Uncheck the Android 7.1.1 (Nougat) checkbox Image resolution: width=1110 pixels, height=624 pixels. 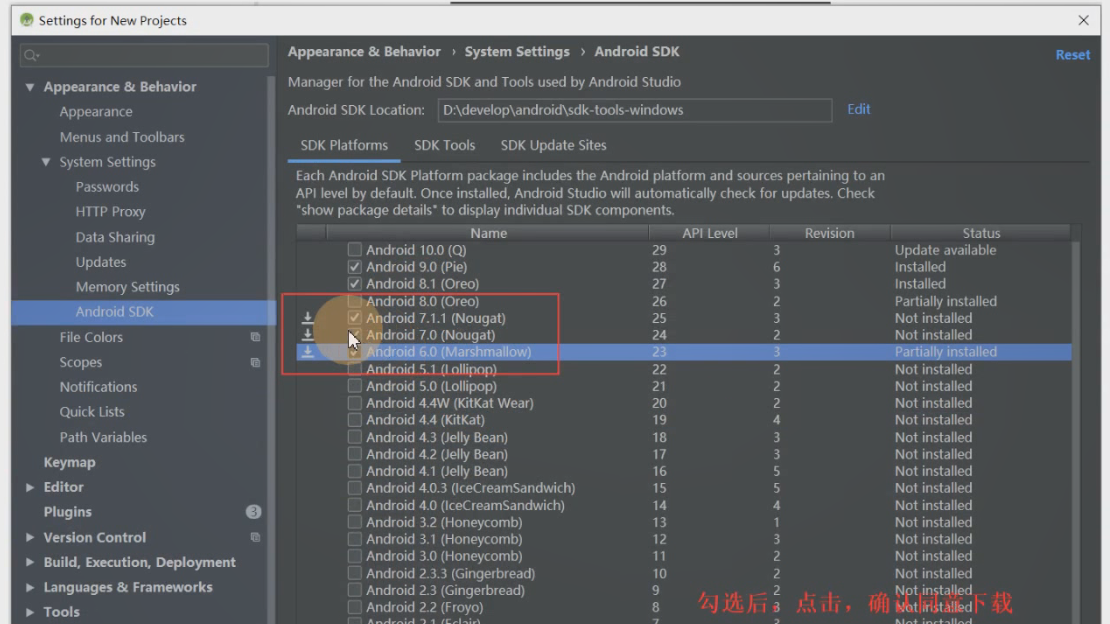pyautogui.click(x=355, y=318)
